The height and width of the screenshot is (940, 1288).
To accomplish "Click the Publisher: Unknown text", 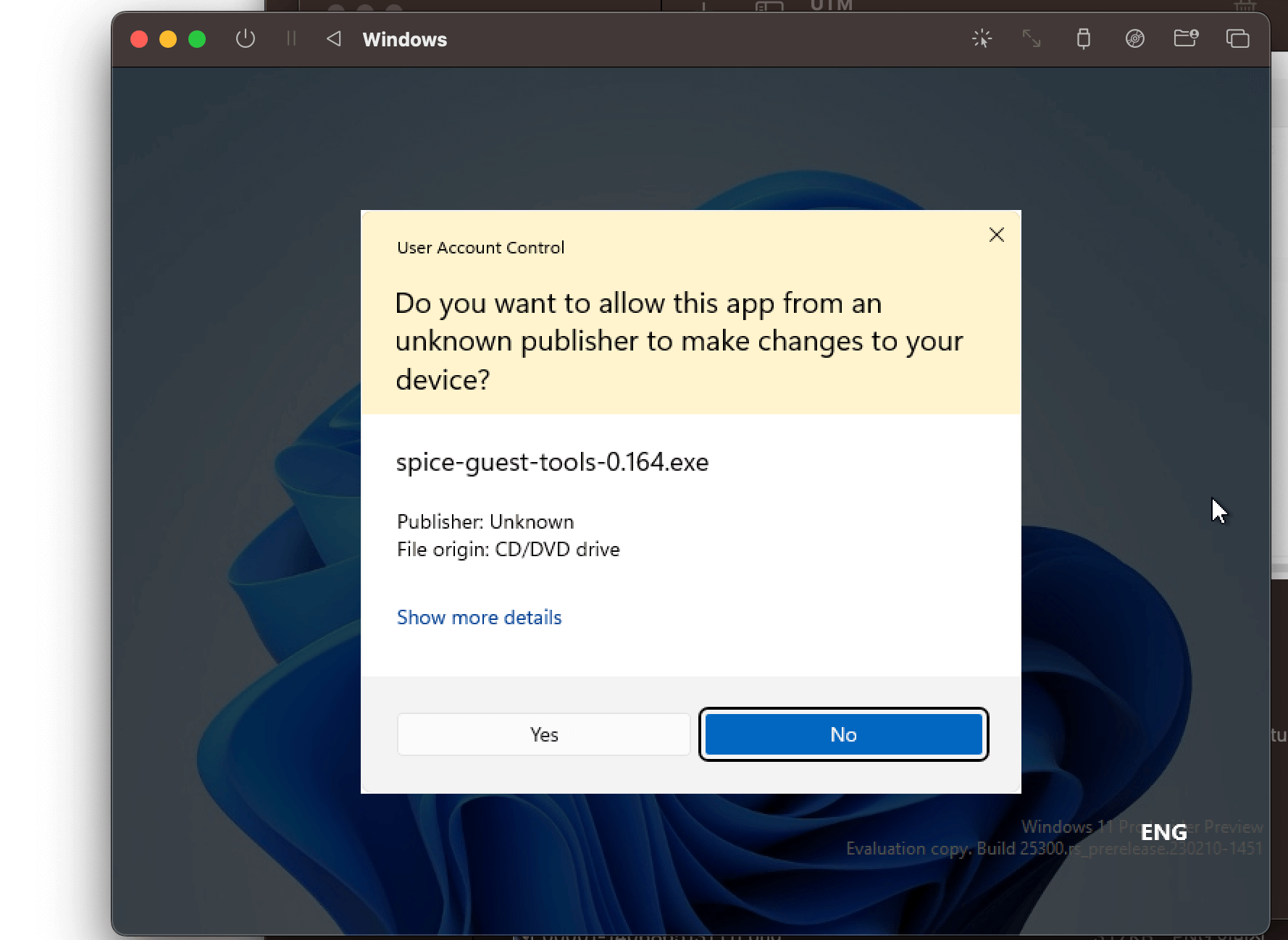I will click(x=485, y=521).
